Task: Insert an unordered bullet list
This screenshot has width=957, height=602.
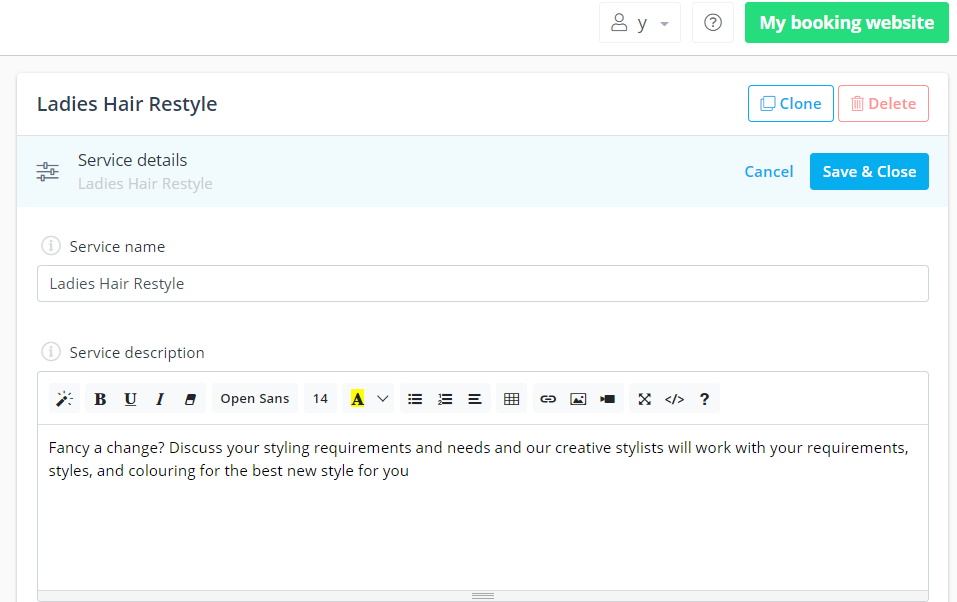Action: tap(415, 399)
